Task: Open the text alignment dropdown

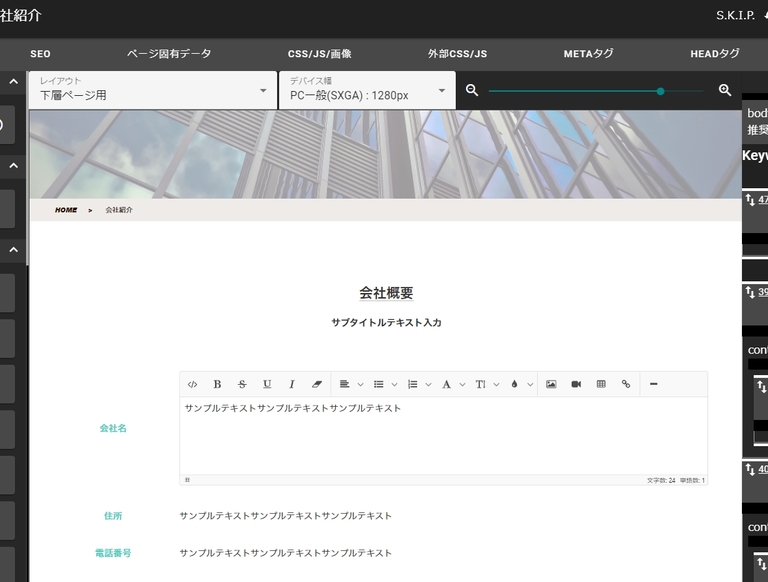Action: tap(349, 384)
